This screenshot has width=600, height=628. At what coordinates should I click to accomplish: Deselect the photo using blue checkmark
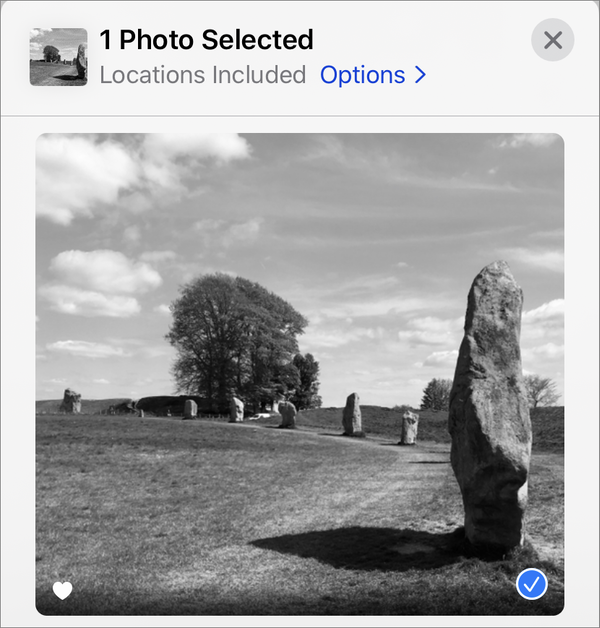click(532, 585)
